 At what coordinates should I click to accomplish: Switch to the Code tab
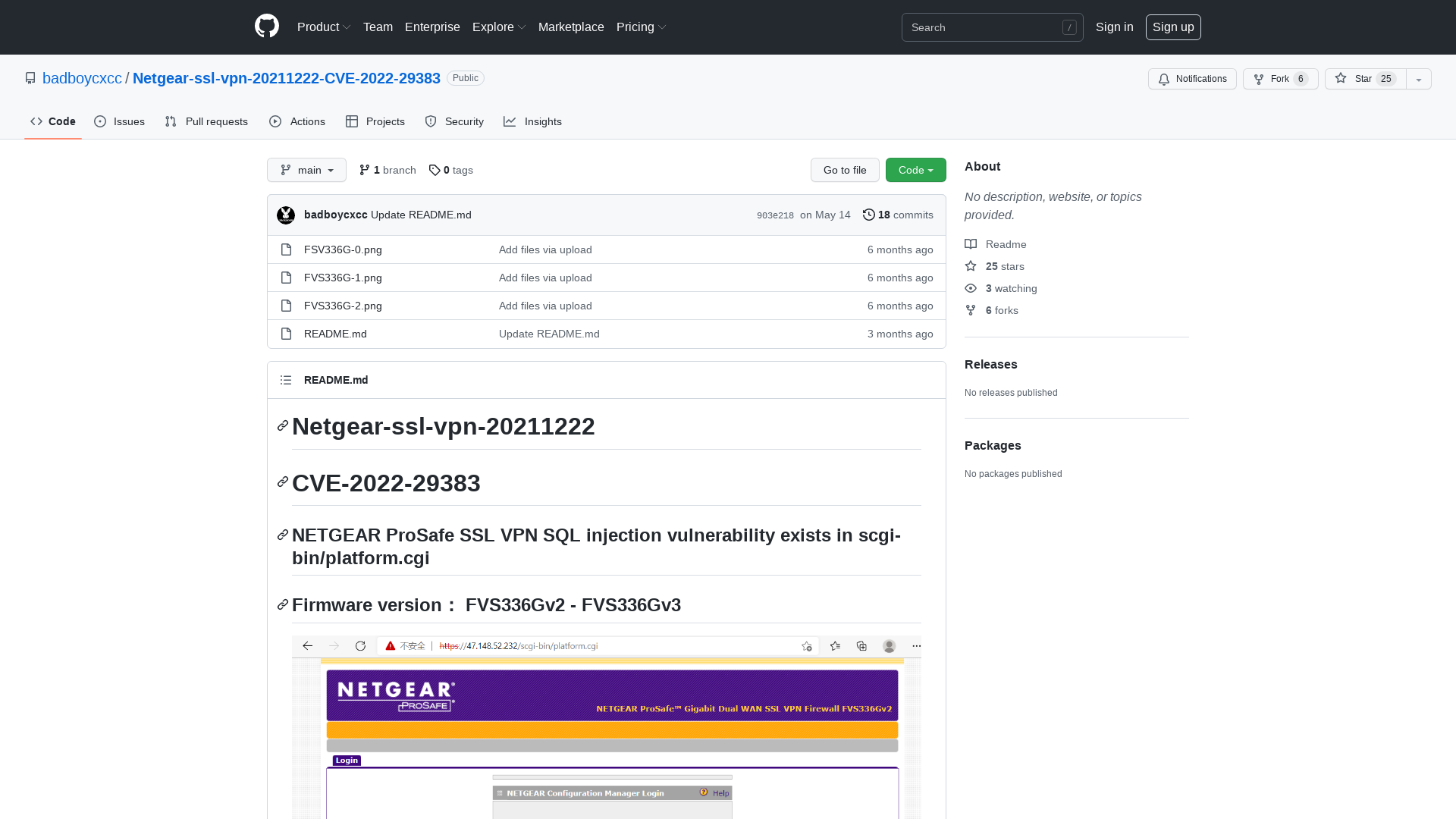53,121
